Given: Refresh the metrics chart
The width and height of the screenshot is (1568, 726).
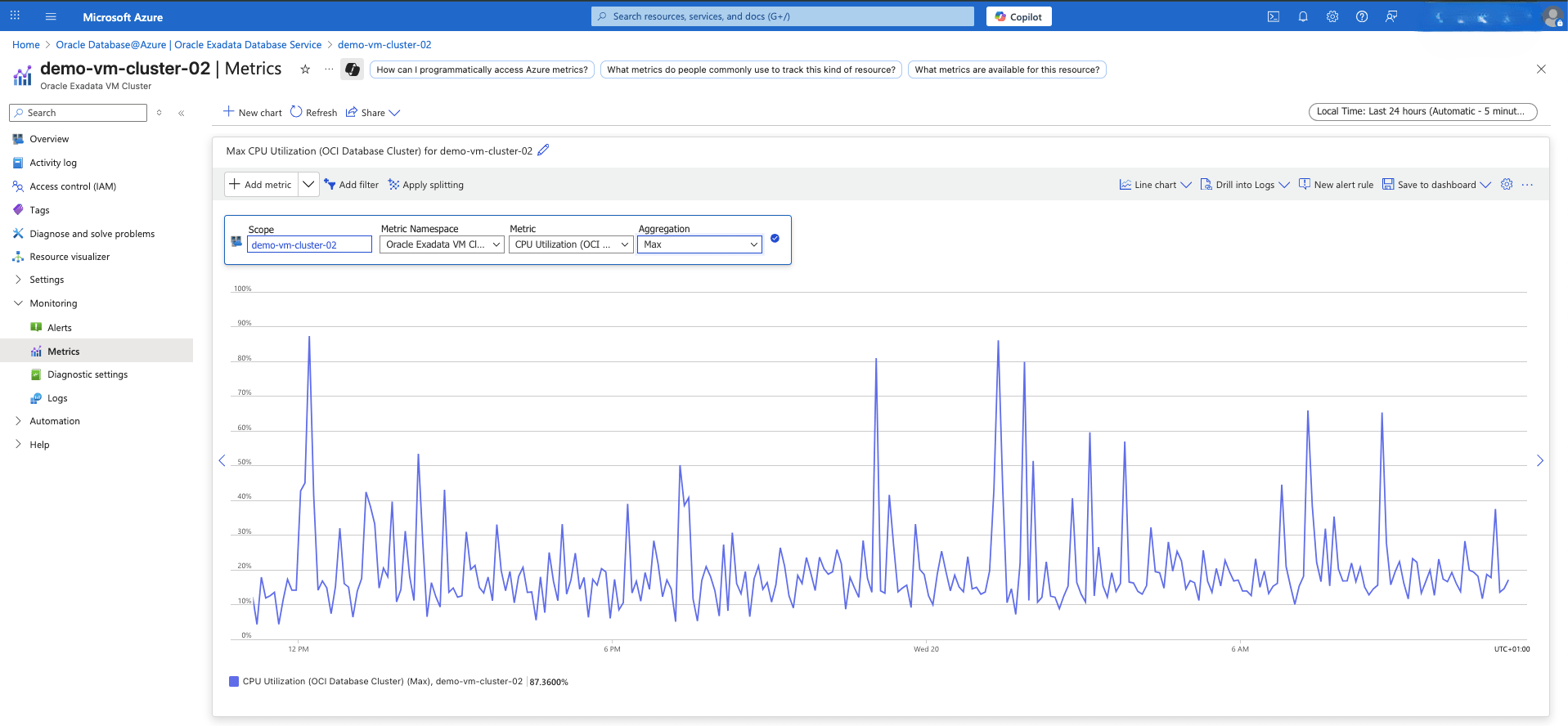Looking at the screenshot, I should (x=314, y=113).
